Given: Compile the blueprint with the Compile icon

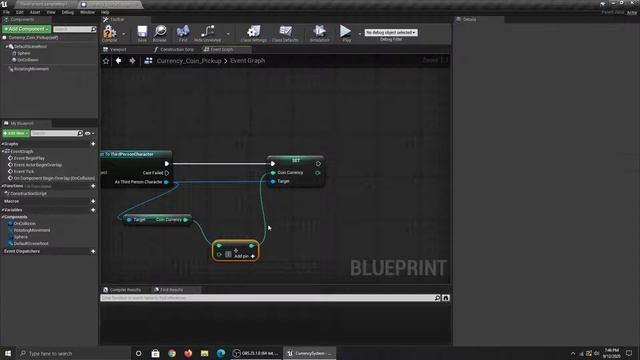Looking at the screenshot, I should [109, 32].
